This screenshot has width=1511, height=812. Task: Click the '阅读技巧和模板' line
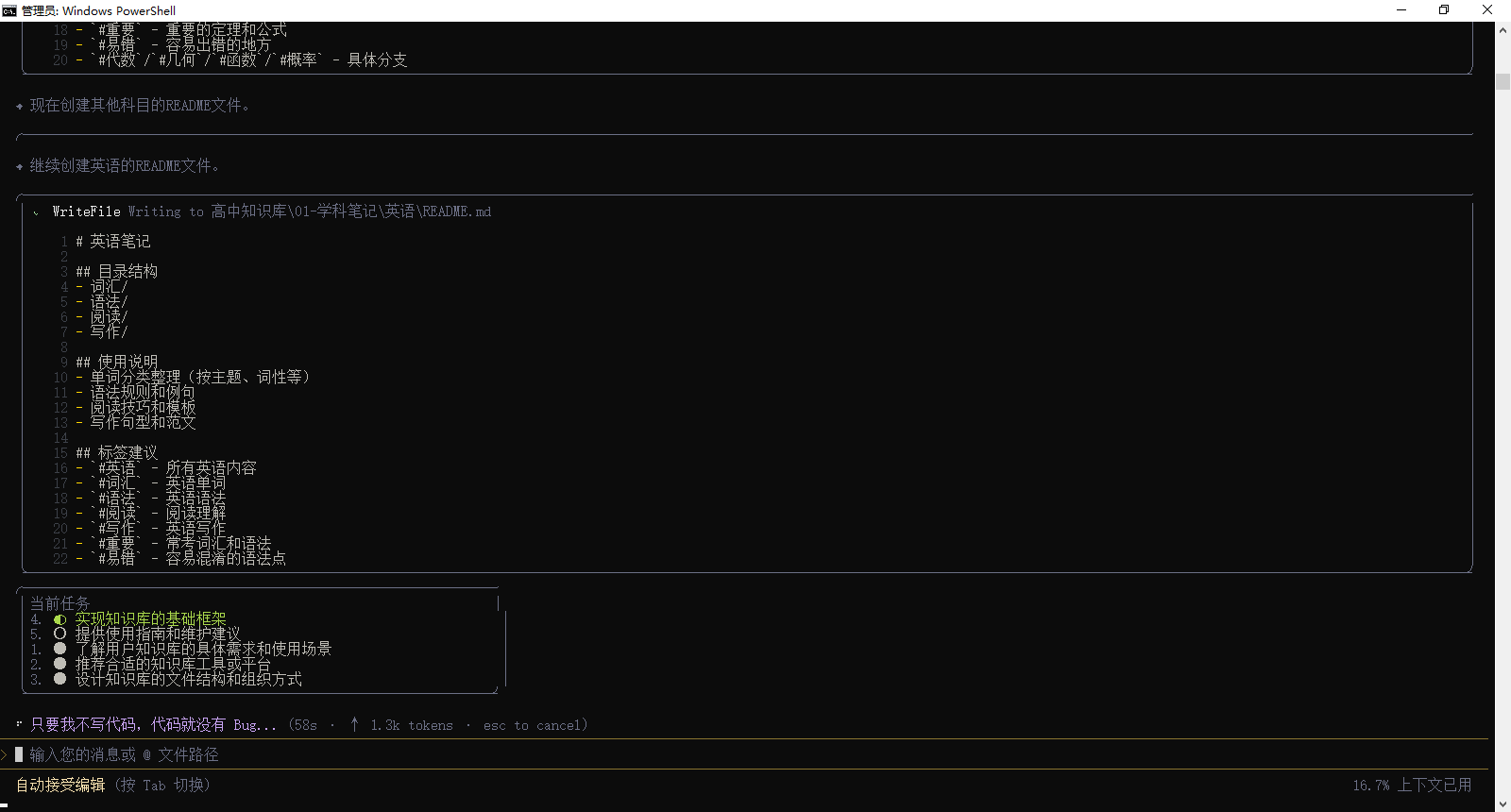(136, 408)
